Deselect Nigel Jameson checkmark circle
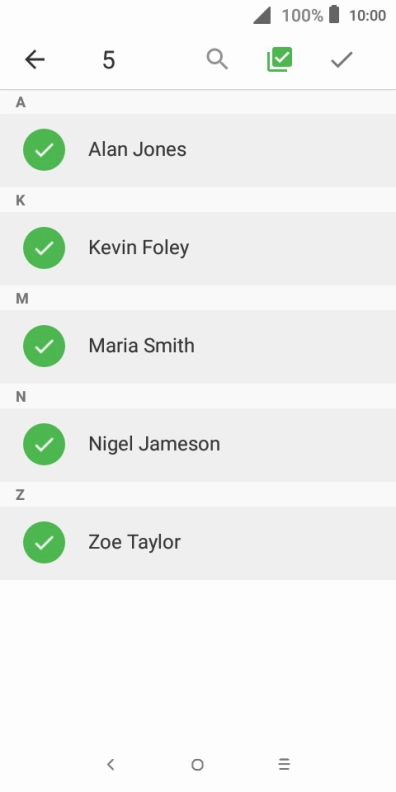This screenshot has height=792, width=396. point(44,444)
